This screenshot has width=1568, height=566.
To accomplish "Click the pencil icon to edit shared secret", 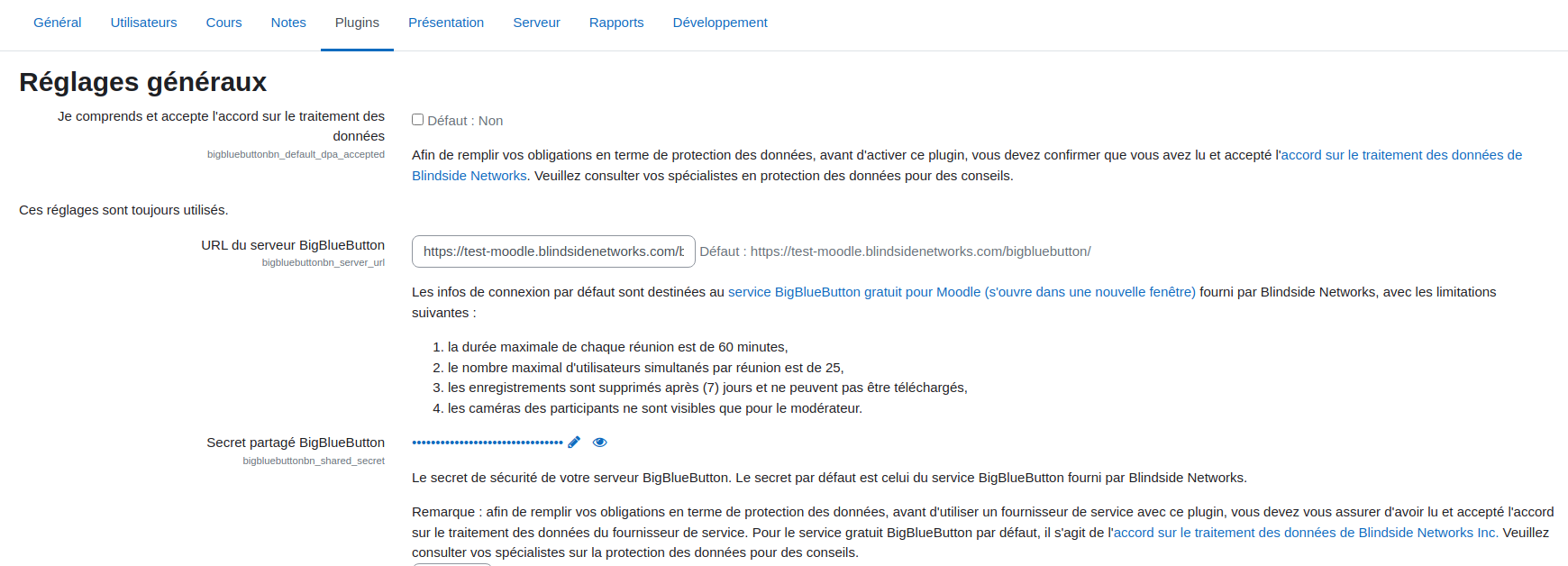I will tap(574, 443).
